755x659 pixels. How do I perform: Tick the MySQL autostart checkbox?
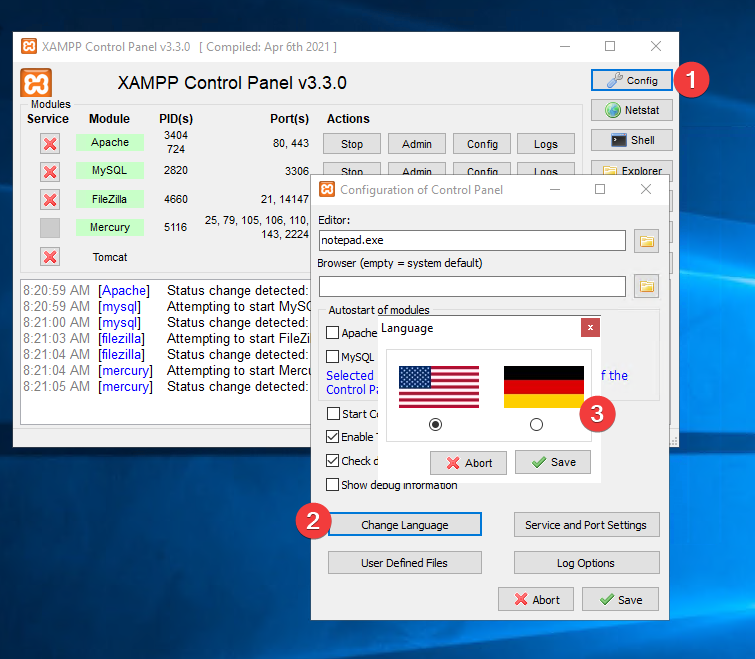pos(332,357)
